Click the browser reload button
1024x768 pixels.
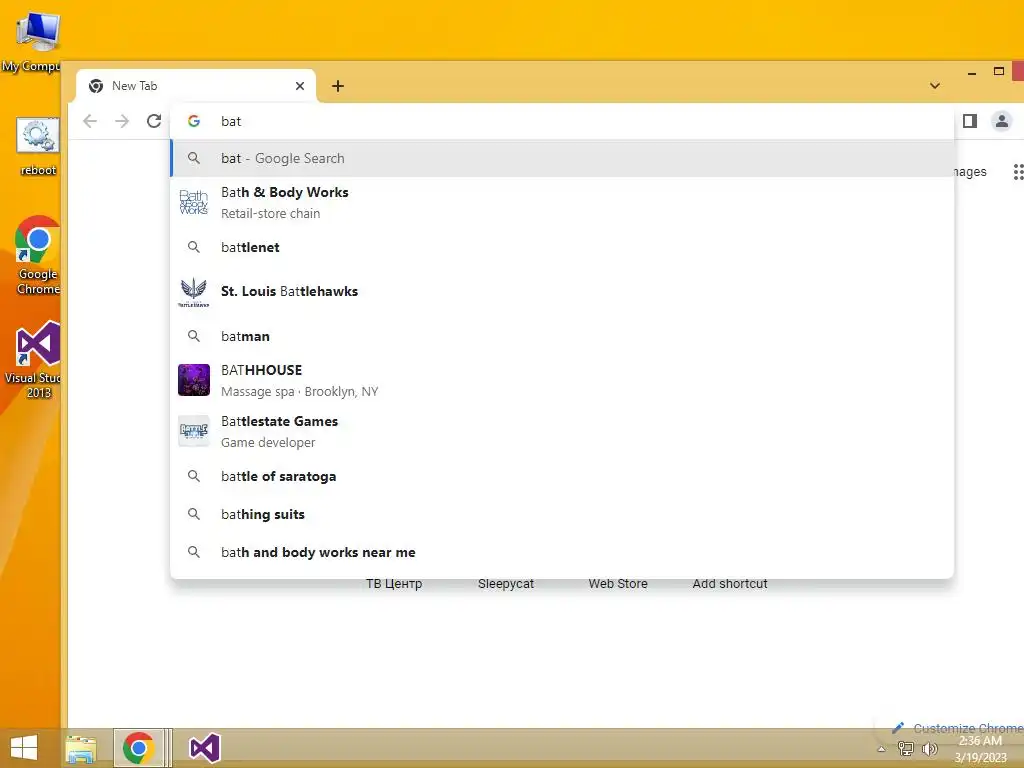[x=154, y=121]
